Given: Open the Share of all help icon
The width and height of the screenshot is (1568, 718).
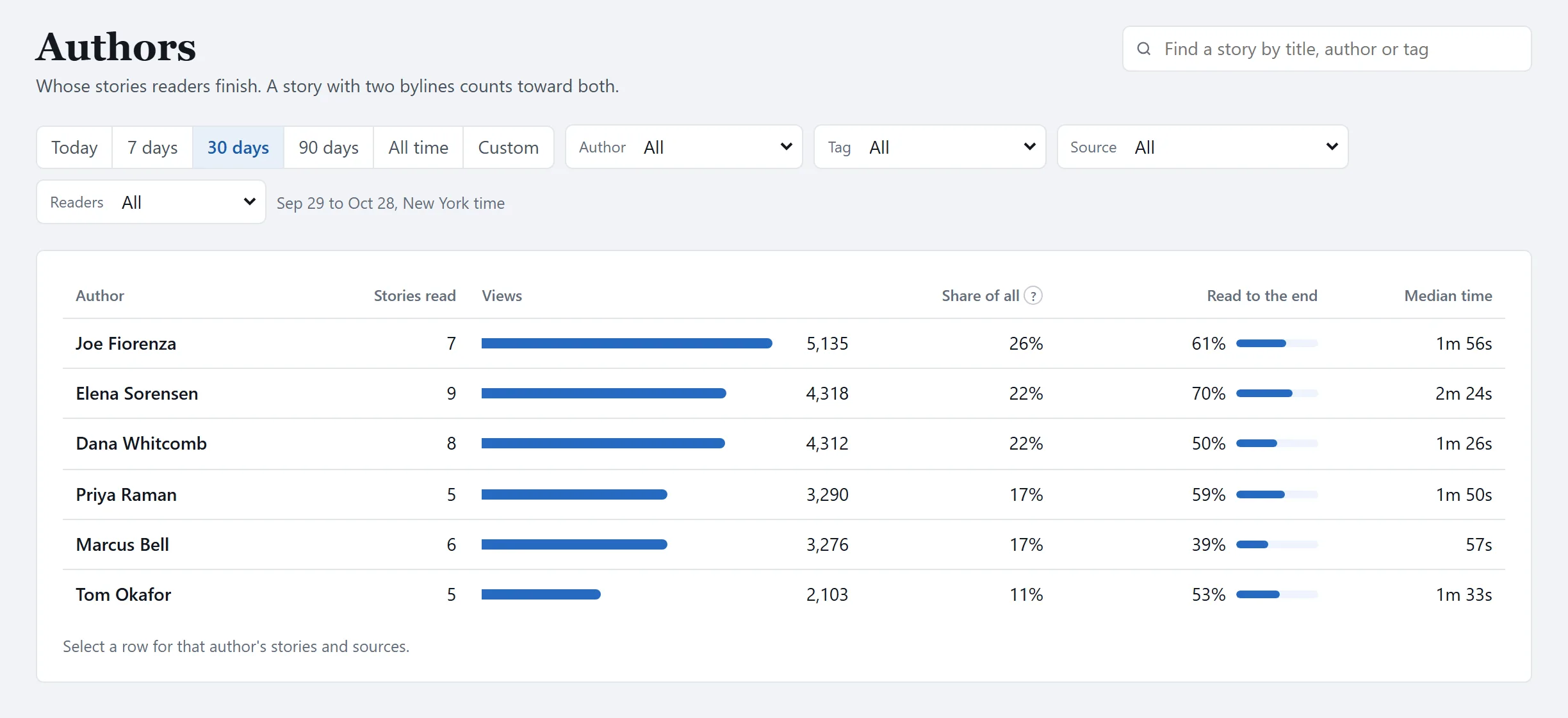Looking at the screenshot, I should point(1033,295).
